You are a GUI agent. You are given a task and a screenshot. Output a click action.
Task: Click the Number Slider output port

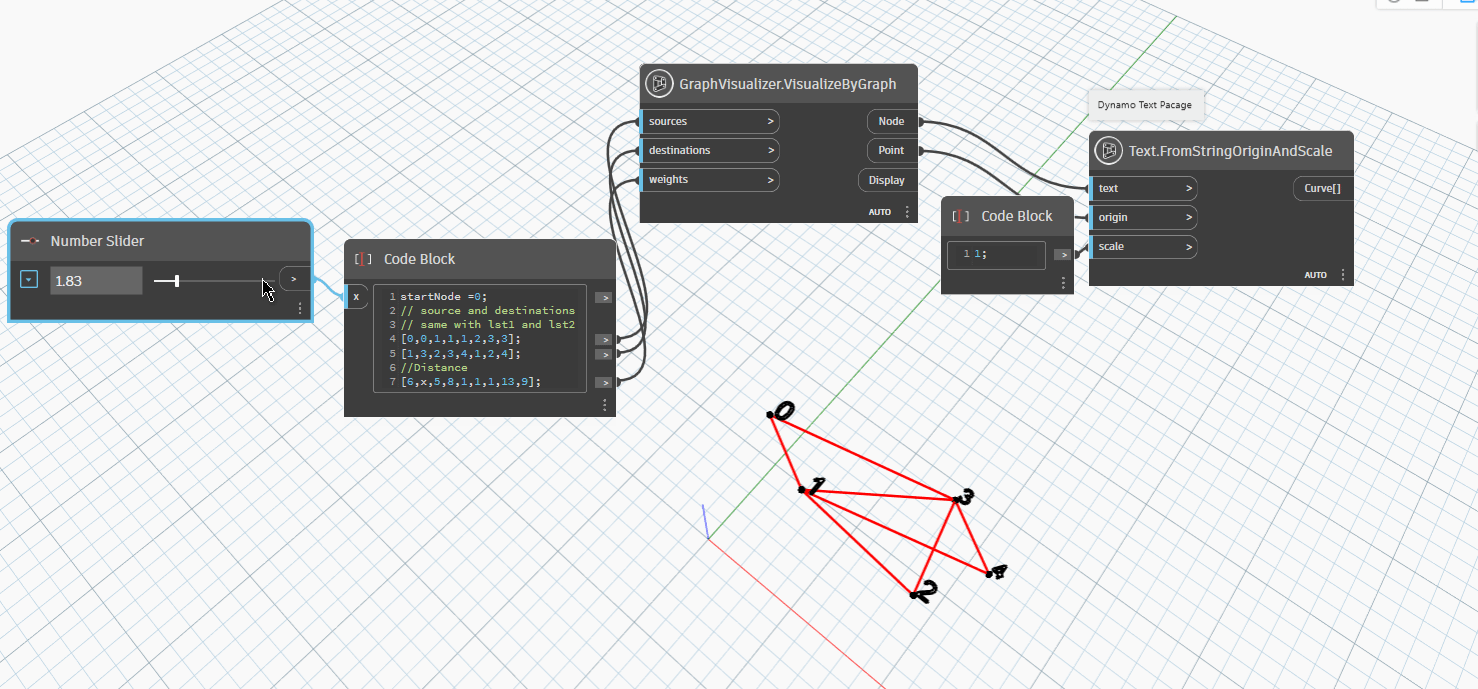293,279
